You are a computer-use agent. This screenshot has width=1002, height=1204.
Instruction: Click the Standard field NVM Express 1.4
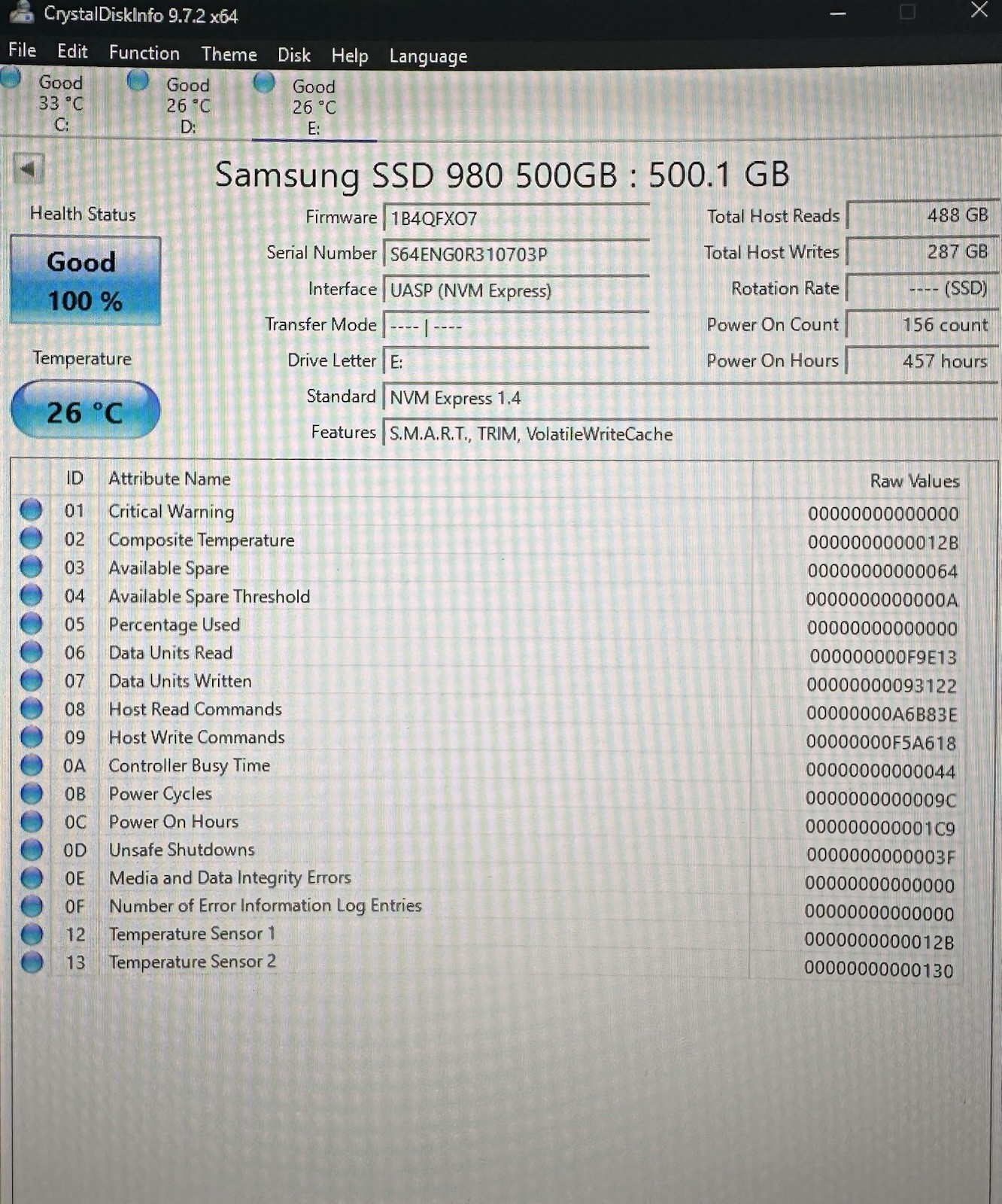coord(690,398)
